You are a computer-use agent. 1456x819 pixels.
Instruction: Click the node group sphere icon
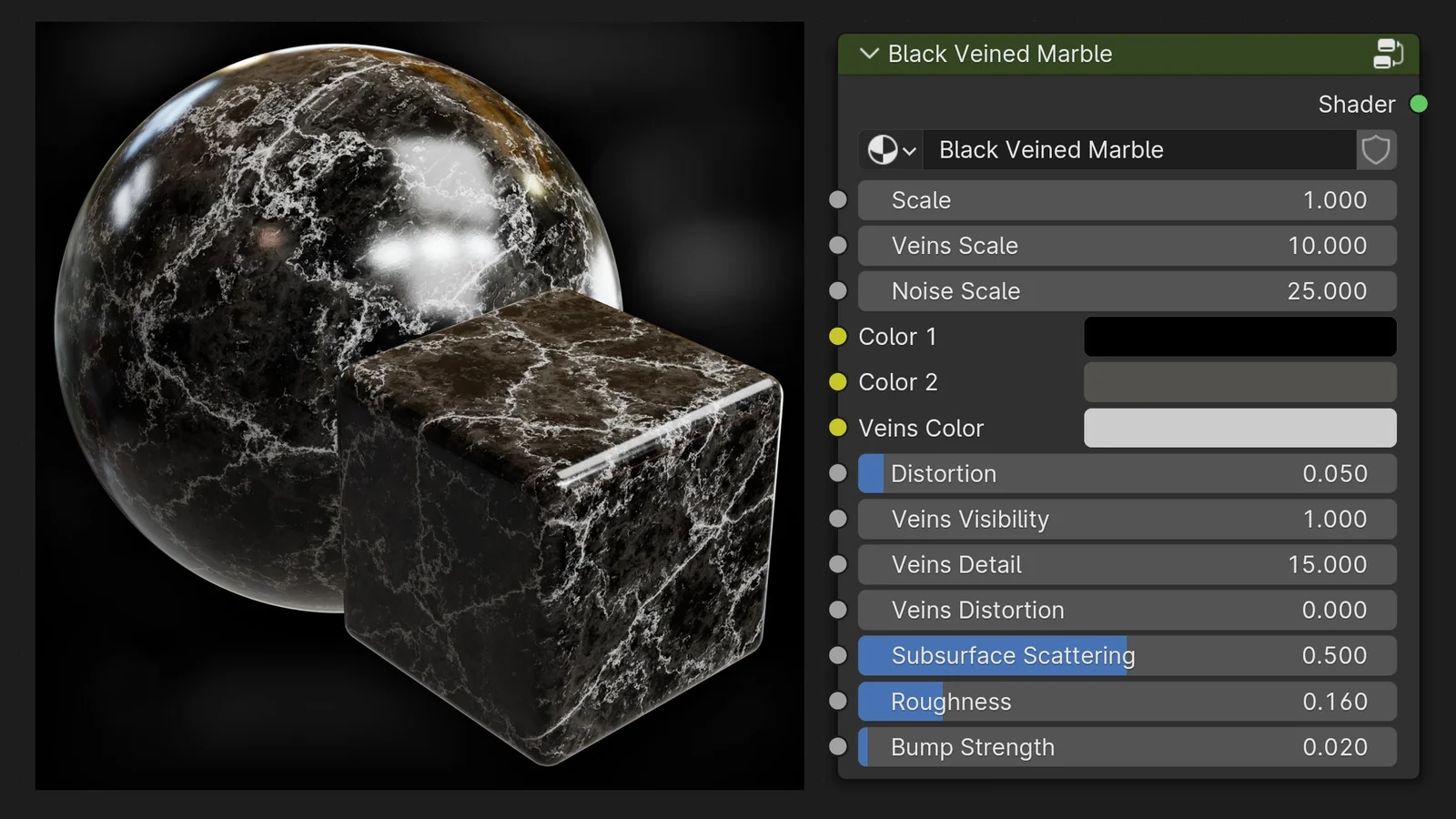[x=884, y=149]
